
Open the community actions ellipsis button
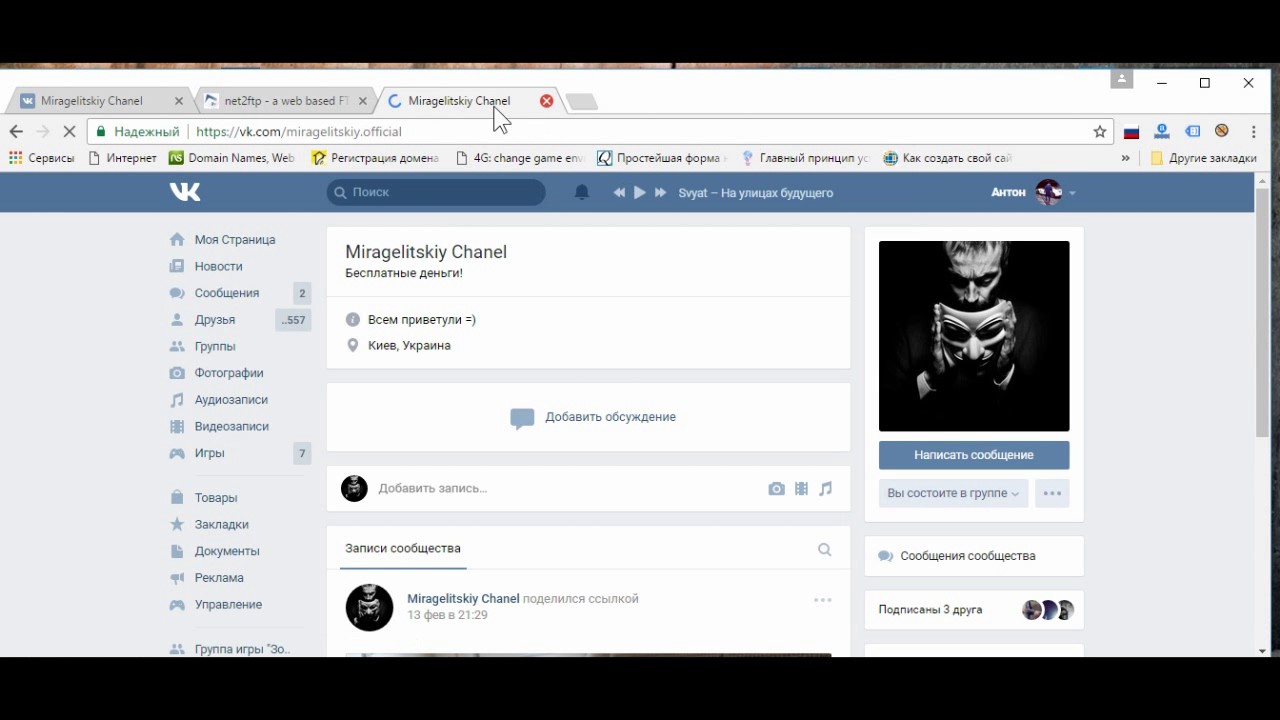pos(1052,493)
